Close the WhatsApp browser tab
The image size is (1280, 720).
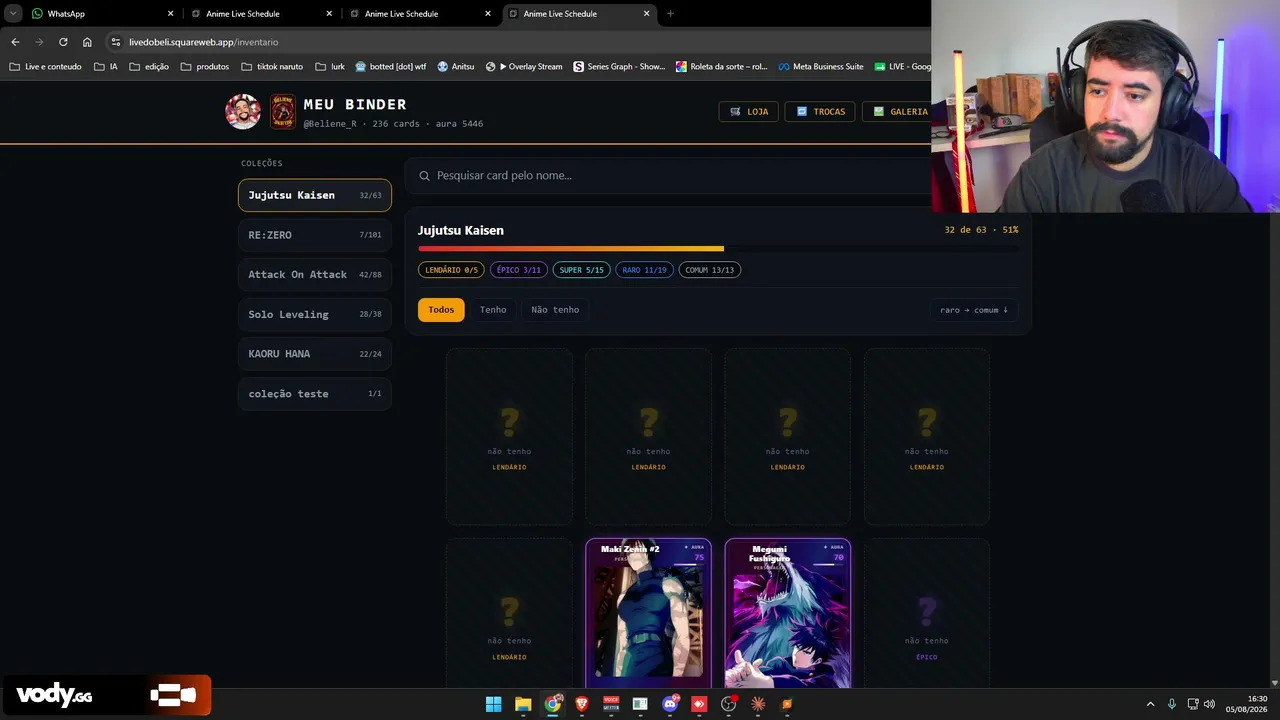point(170,14)
